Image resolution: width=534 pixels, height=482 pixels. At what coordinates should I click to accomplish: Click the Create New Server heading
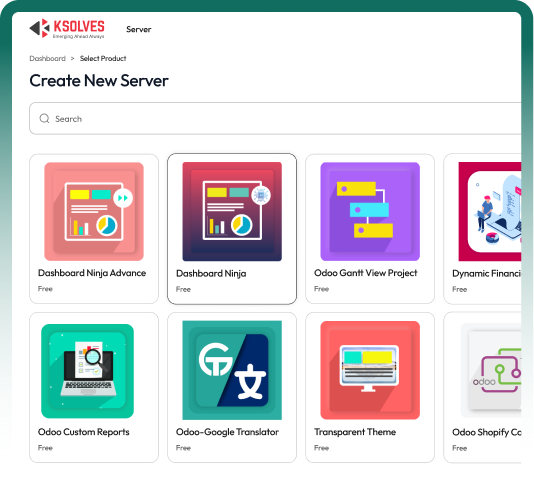click(x=99, y=81)
